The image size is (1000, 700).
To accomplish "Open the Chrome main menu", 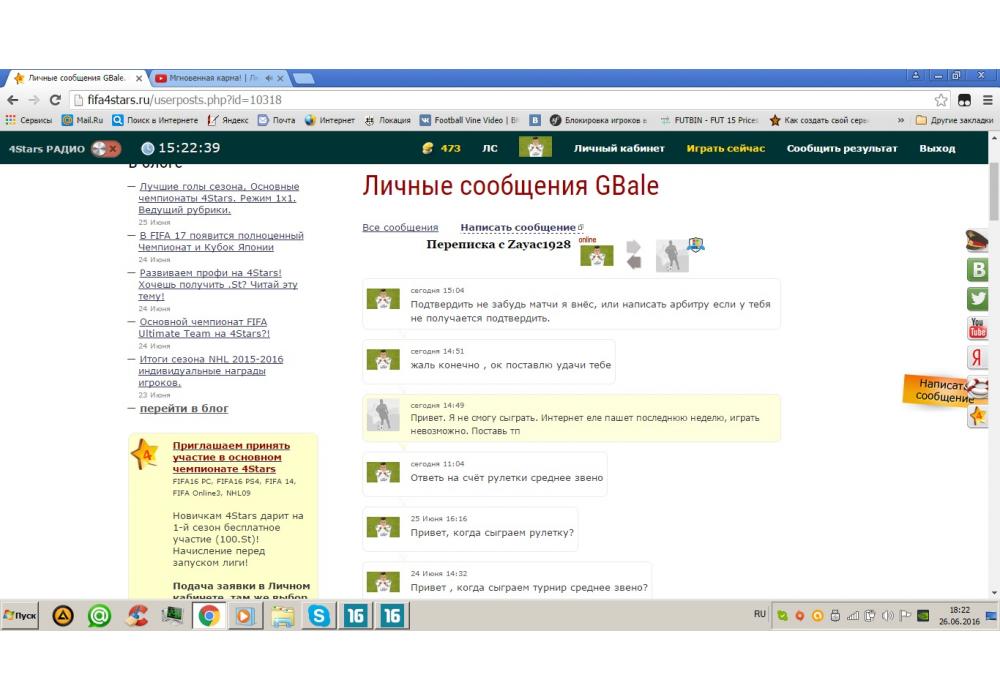I will pyautogui.click(x=987, y=100).
